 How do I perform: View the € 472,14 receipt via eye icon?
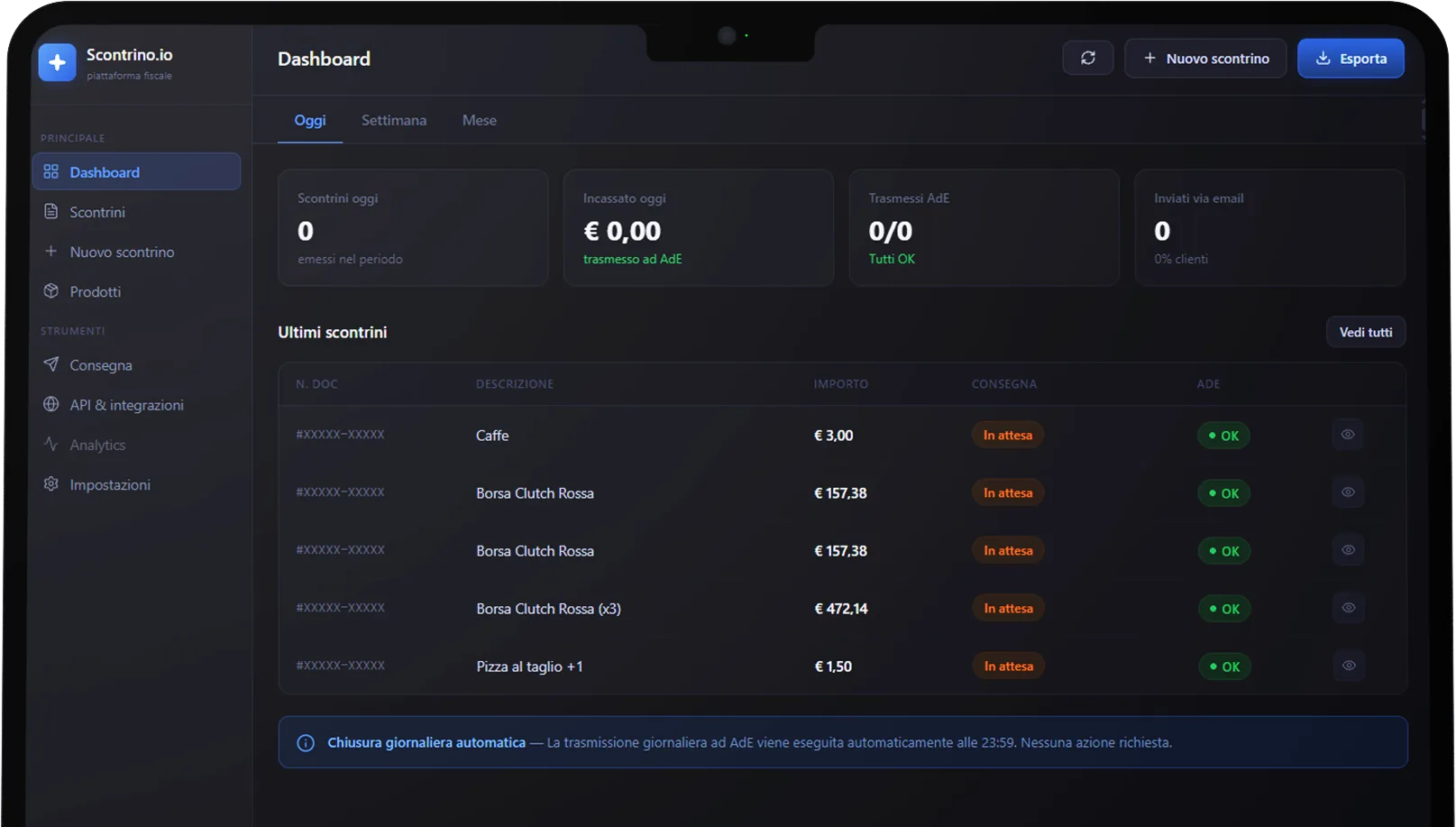(1348, 608)
